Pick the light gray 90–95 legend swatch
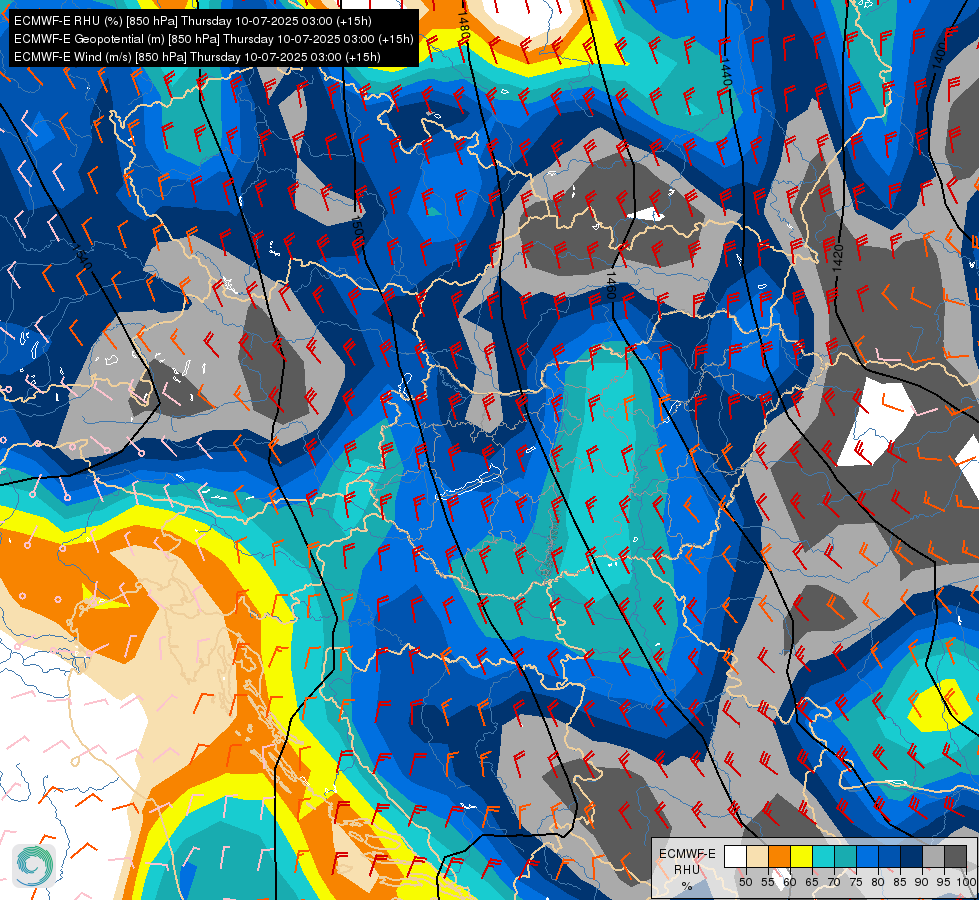The image size is (979, 900). pos(933,856)
